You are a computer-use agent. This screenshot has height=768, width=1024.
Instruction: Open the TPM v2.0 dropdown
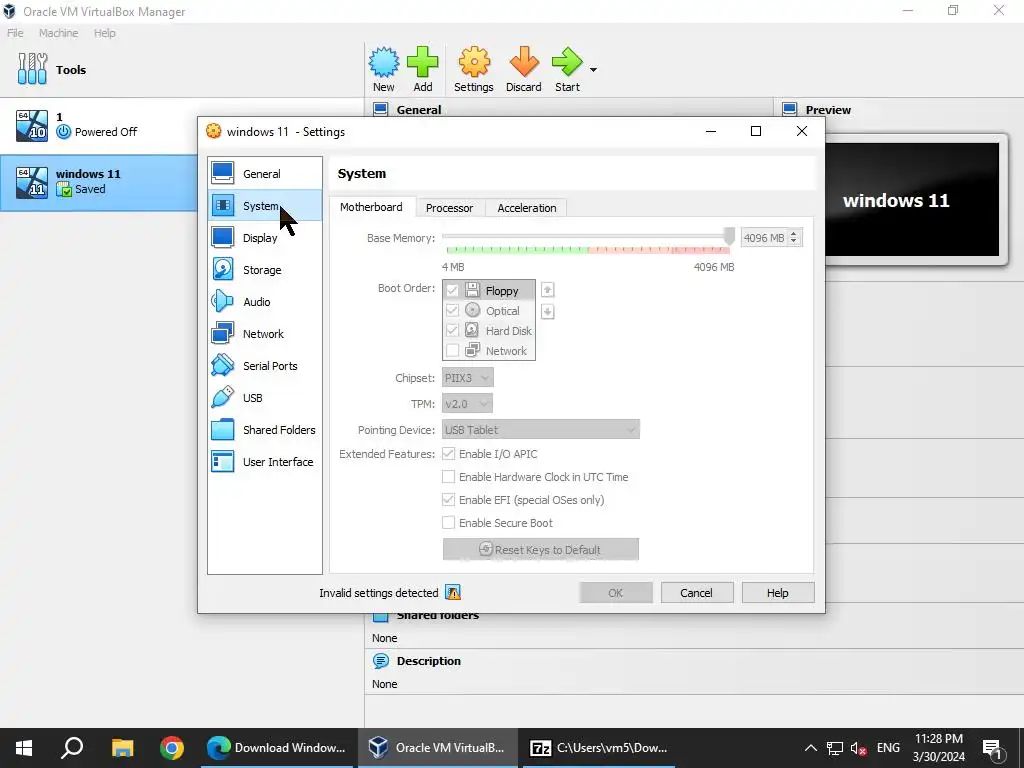[x=467, y=404]
